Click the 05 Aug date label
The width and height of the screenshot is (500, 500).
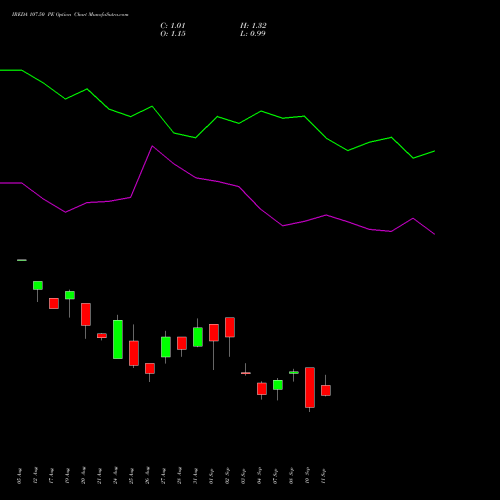[19, 476]
